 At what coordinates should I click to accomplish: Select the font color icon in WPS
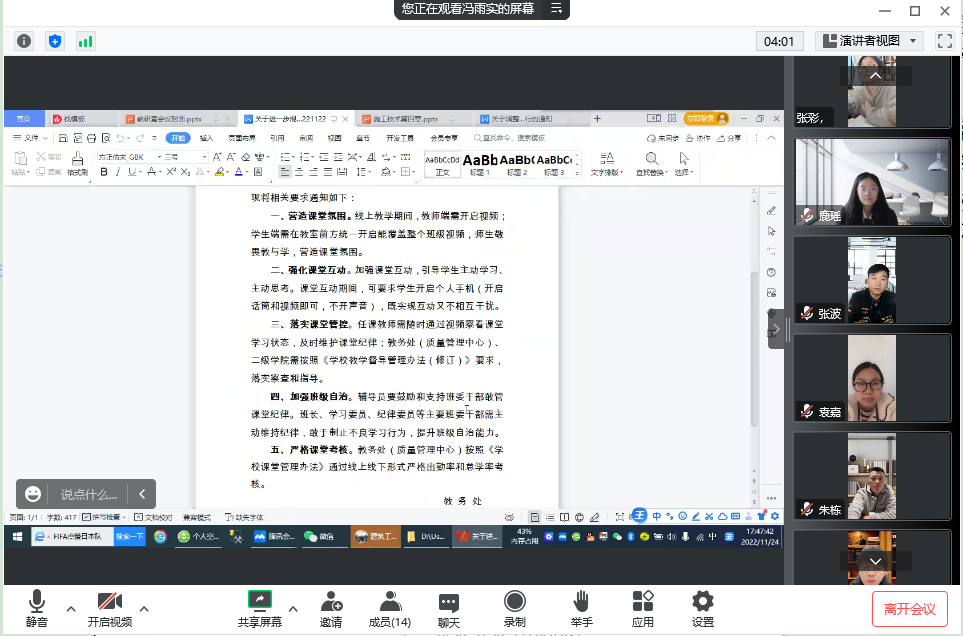(241, 173)
